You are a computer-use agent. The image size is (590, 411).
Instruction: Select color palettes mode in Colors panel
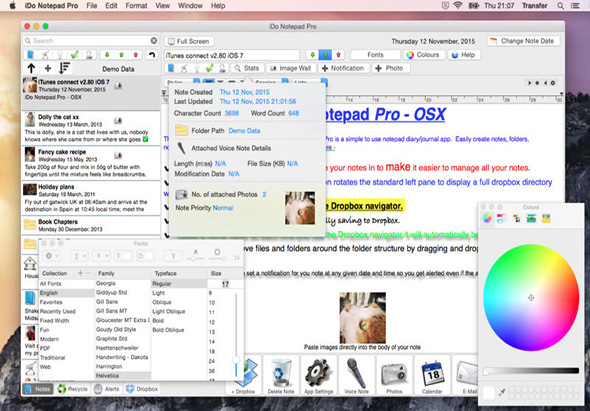coord(517,218)
